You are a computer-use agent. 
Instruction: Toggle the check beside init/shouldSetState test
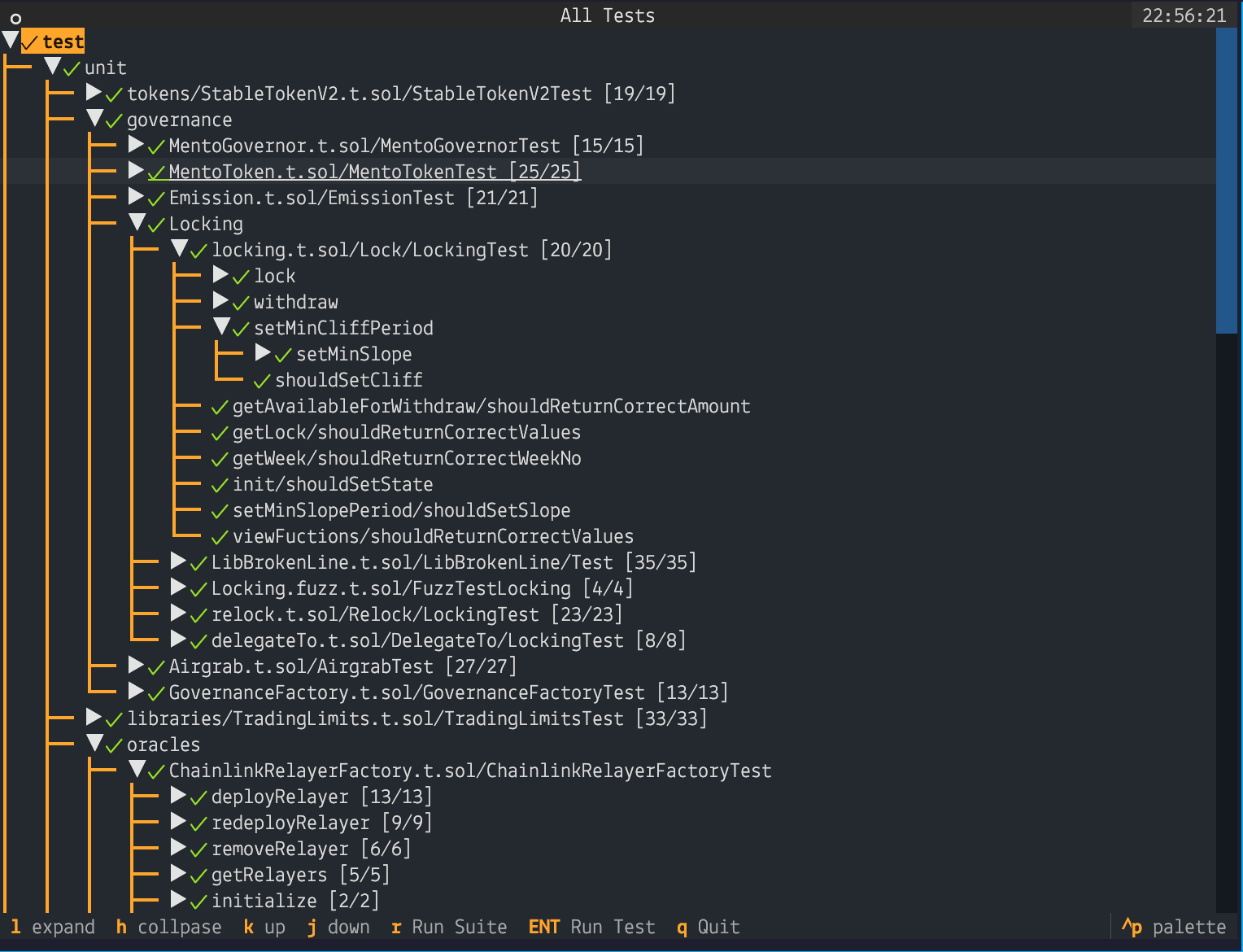pyautogui.click(x=218, y=484)
